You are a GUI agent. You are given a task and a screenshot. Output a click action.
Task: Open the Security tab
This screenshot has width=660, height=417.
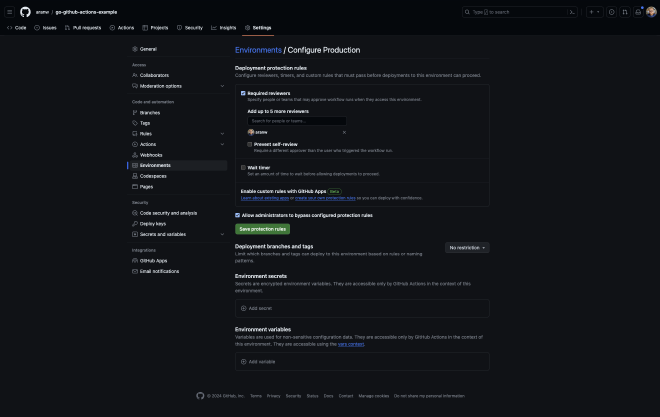point(190,28)
